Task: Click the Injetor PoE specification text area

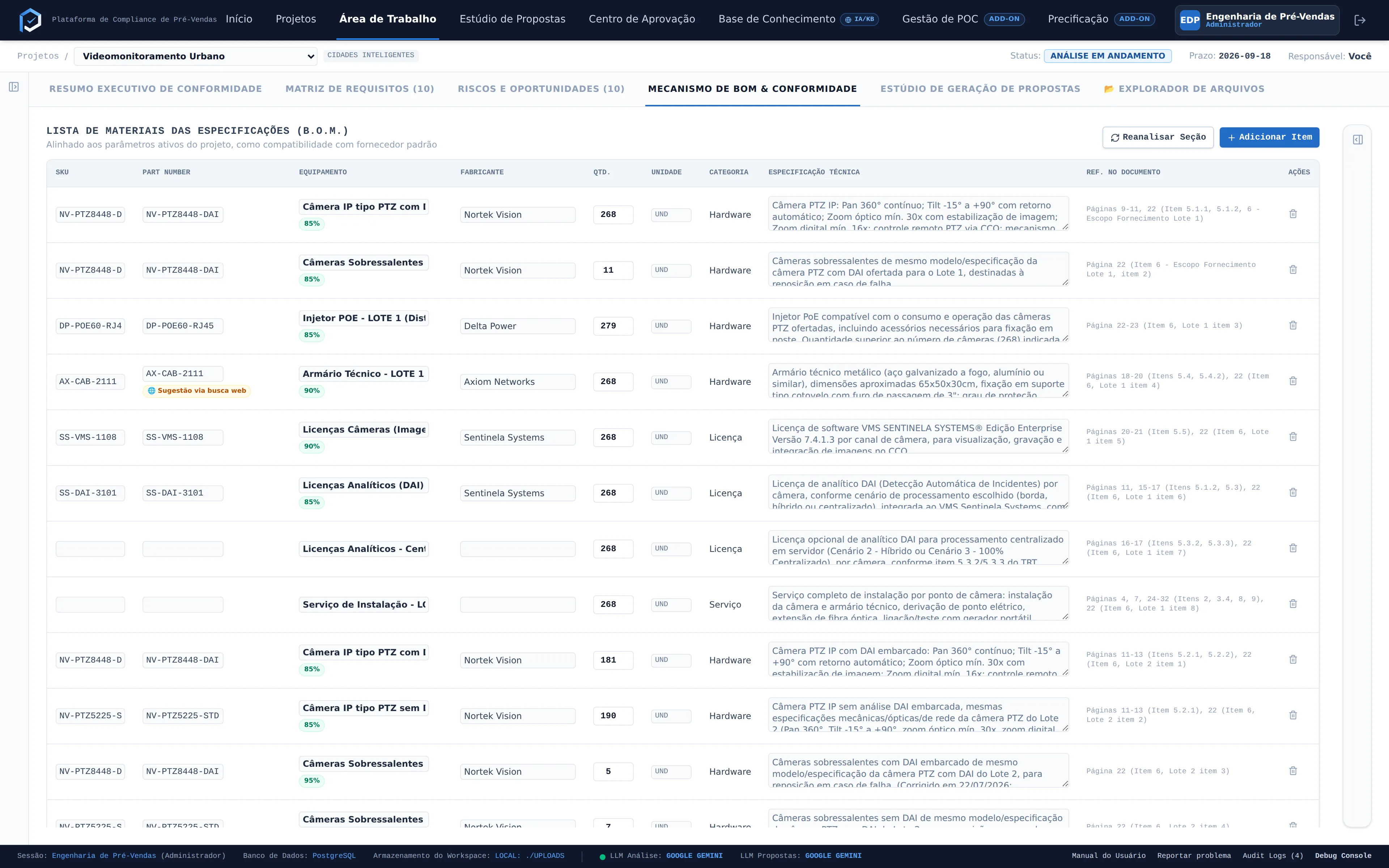Action: click(x=918, y=325)
